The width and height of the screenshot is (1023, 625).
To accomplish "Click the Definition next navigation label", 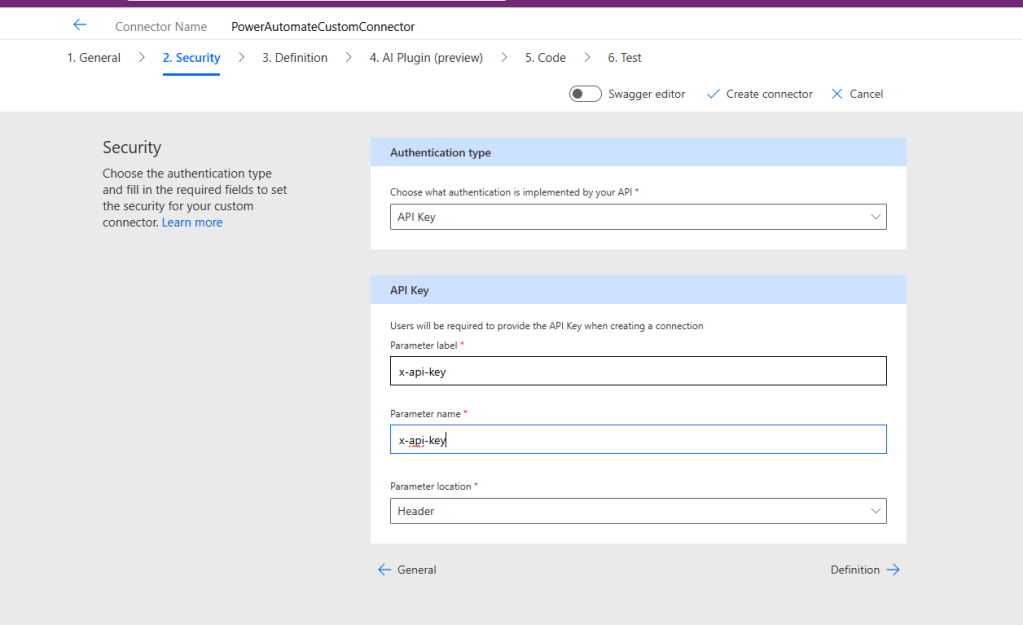I will pos(855,570).
